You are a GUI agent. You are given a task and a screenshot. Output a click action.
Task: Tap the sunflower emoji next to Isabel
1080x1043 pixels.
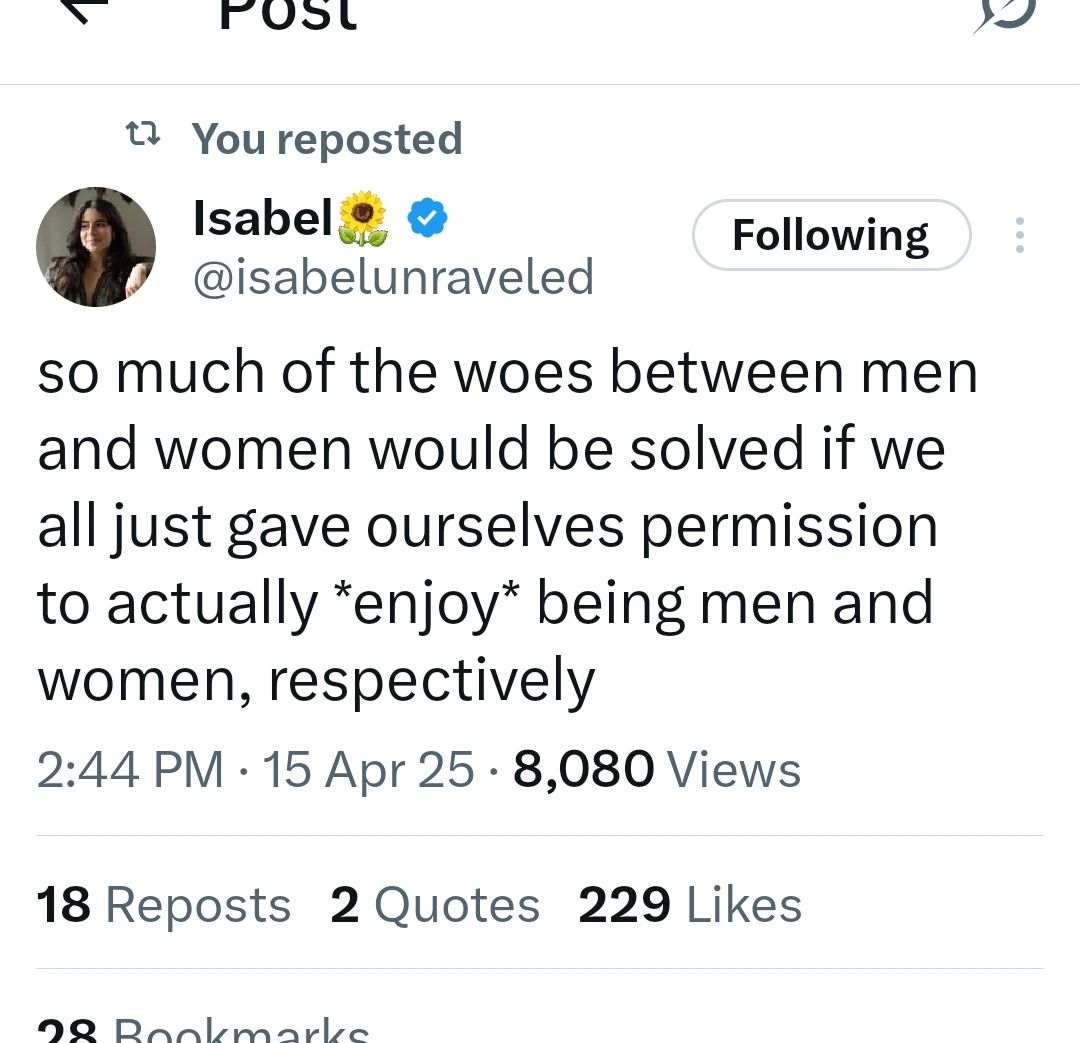coord(363,218)
